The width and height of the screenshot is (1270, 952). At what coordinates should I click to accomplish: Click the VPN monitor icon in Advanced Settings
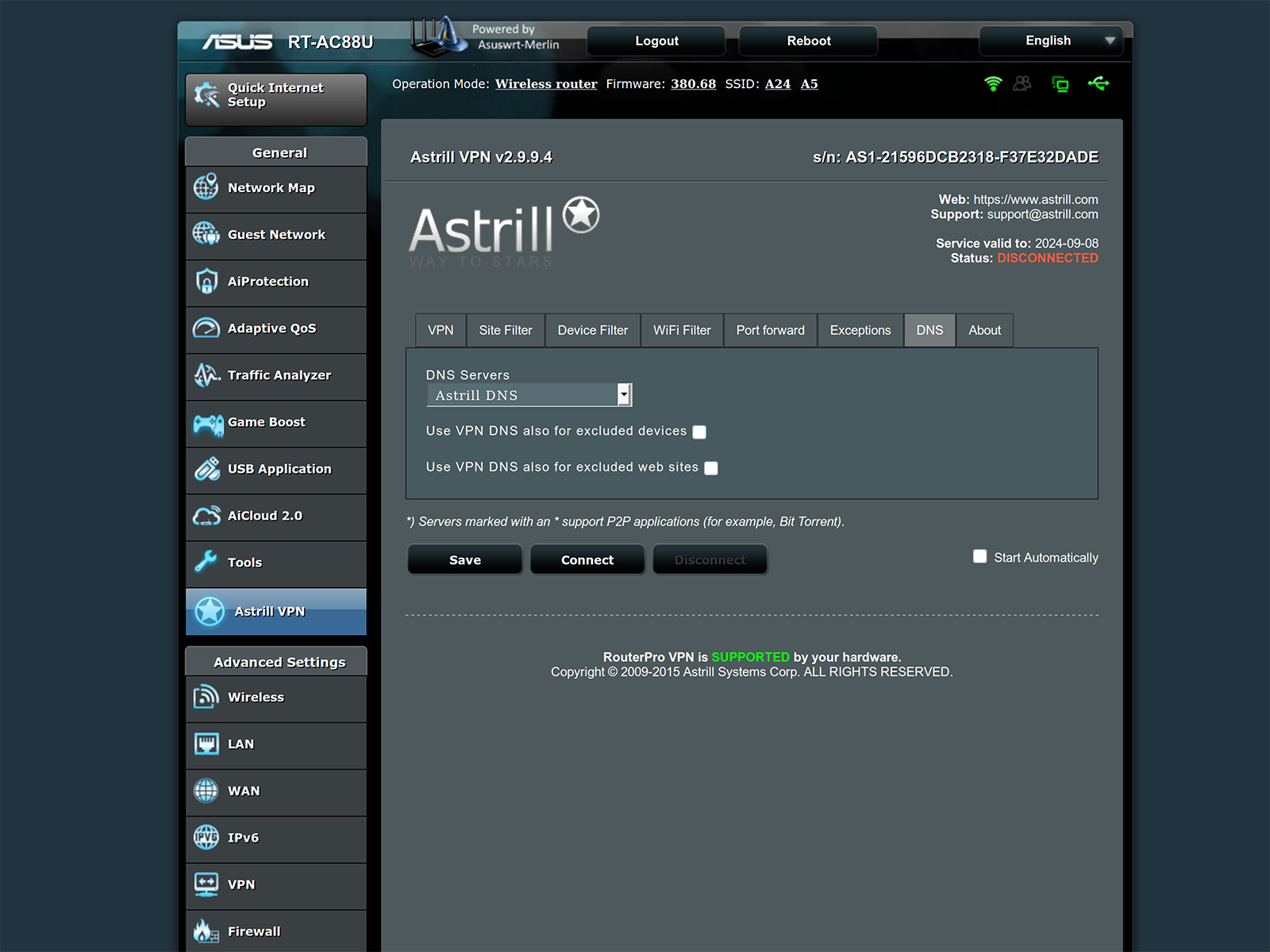click(x=206, y=884)
